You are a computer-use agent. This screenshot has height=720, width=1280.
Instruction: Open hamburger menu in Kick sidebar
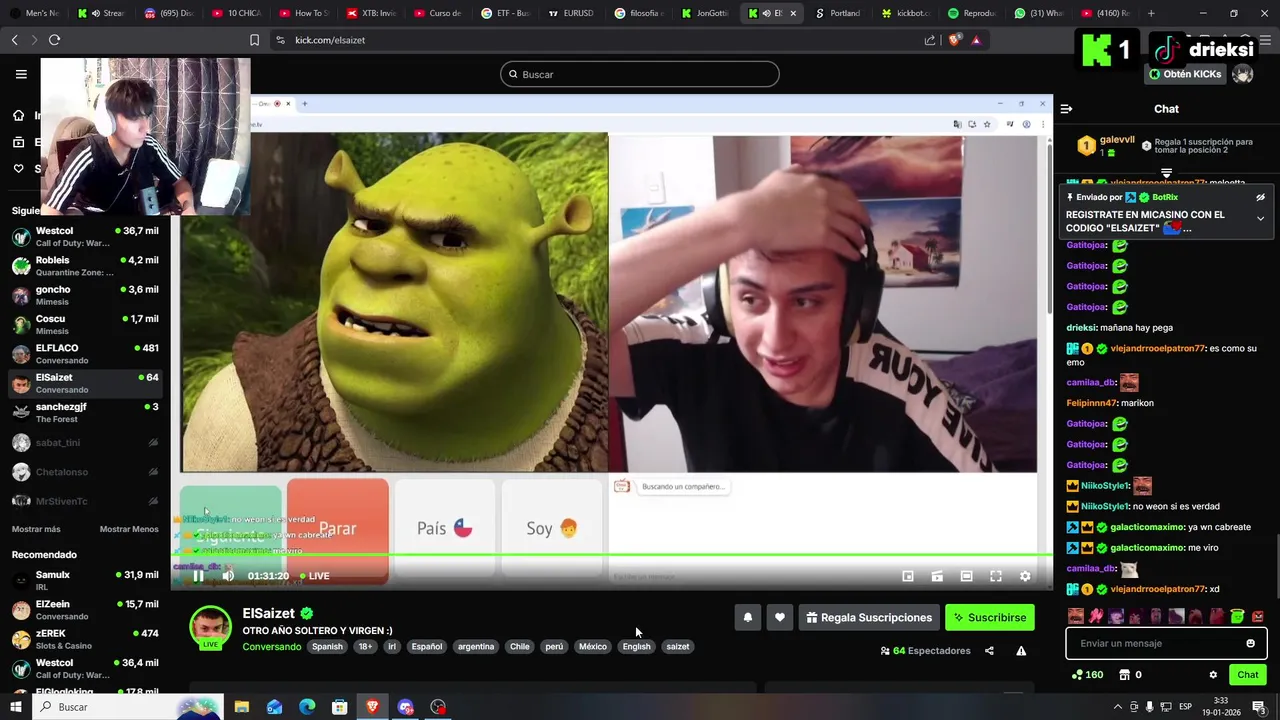click(x=21, y=74)
